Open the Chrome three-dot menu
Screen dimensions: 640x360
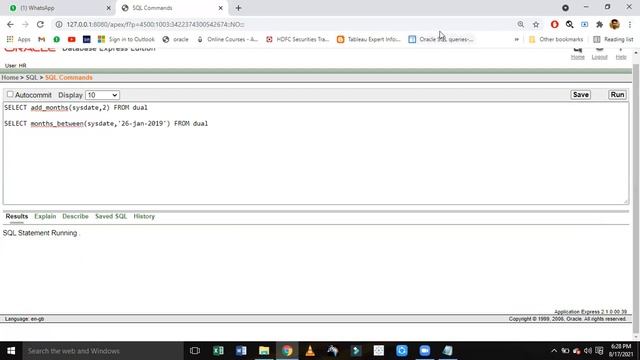[630, 24]
